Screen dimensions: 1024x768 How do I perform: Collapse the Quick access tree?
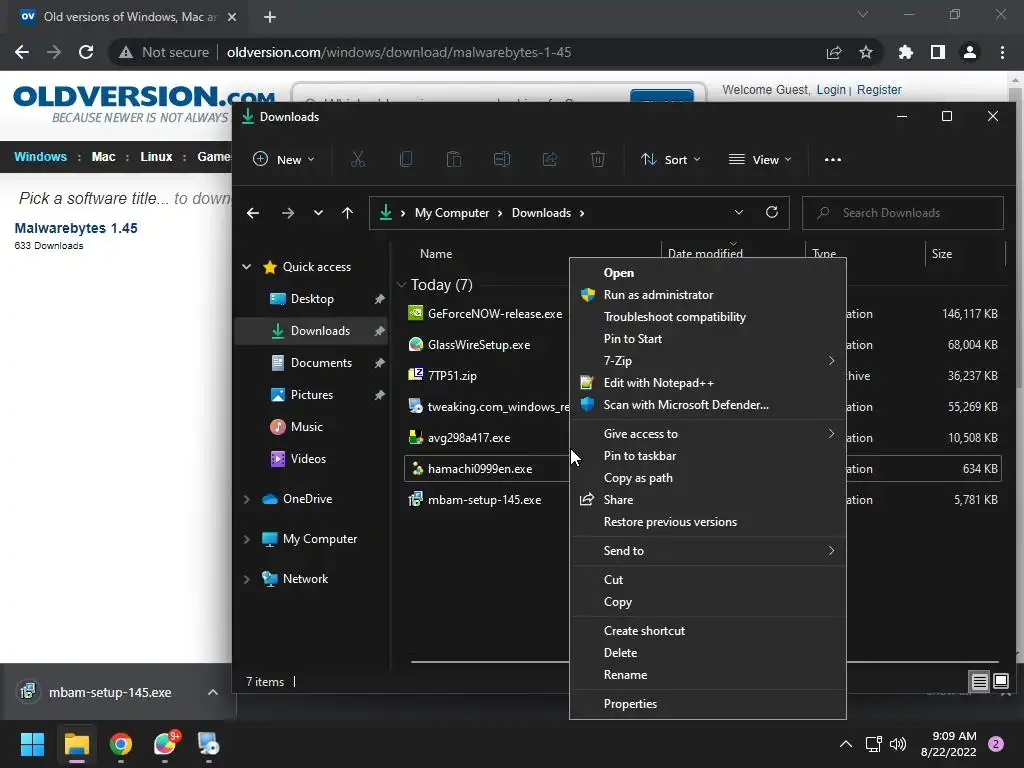pyautogui.click(x=247, y=266)
